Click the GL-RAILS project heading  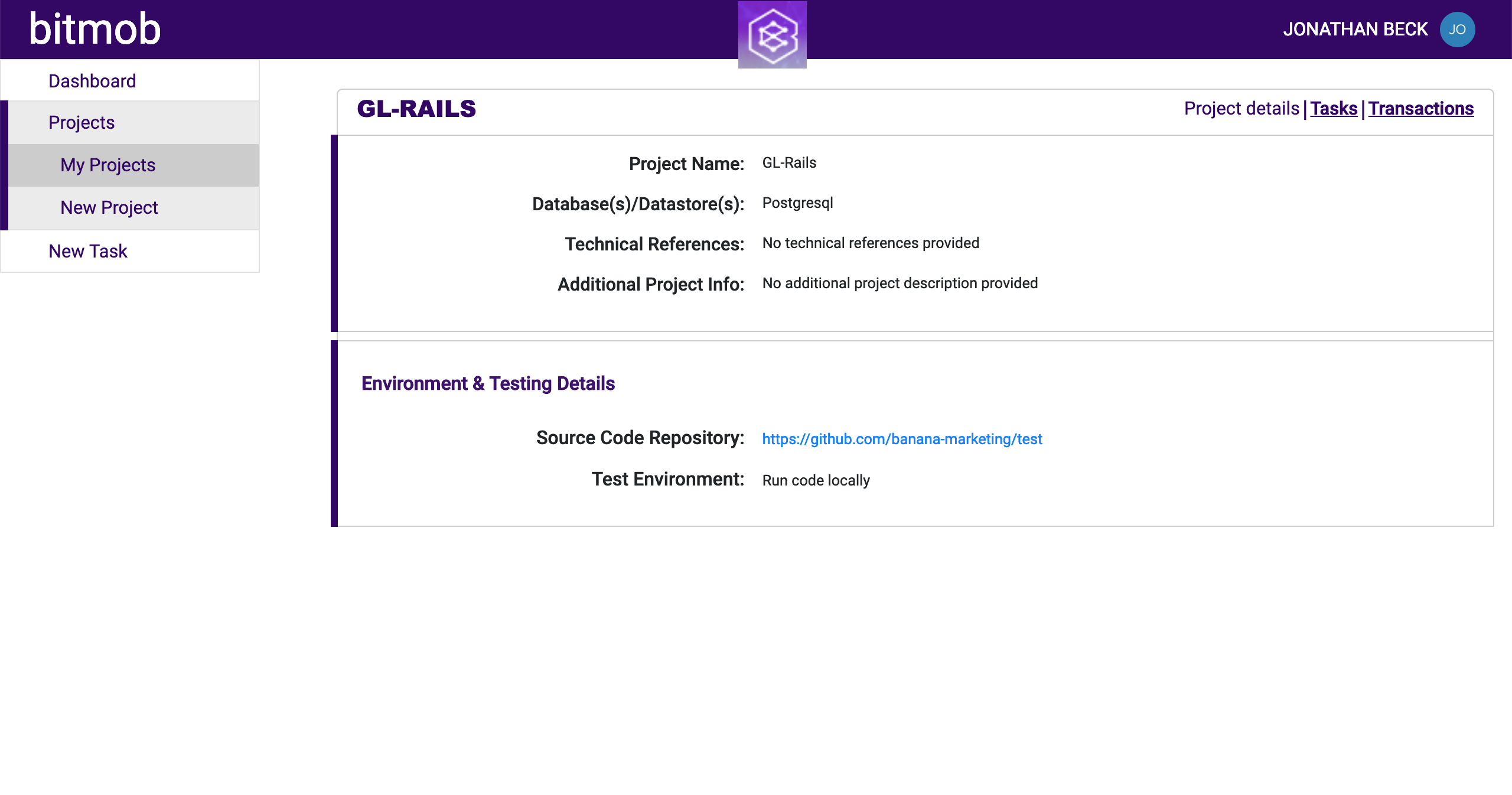point(416,109)
